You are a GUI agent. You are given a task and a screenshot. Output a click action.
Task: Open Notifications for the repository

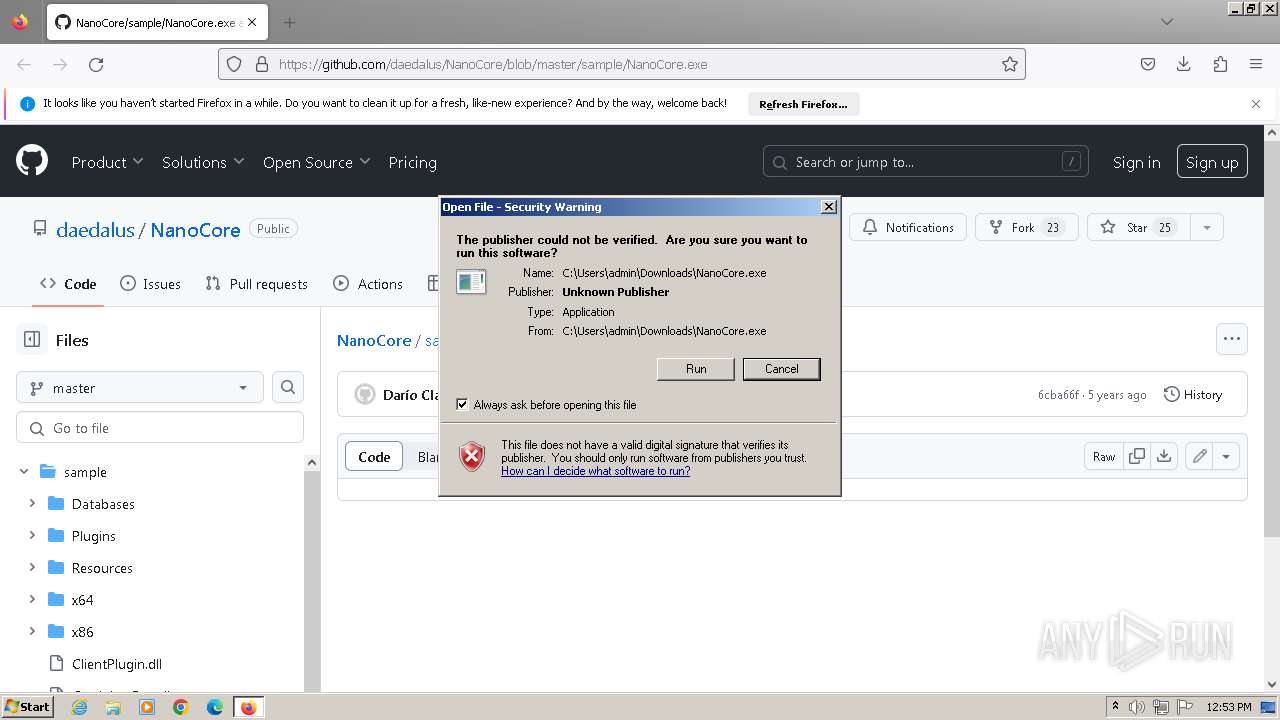pos(908,227)
